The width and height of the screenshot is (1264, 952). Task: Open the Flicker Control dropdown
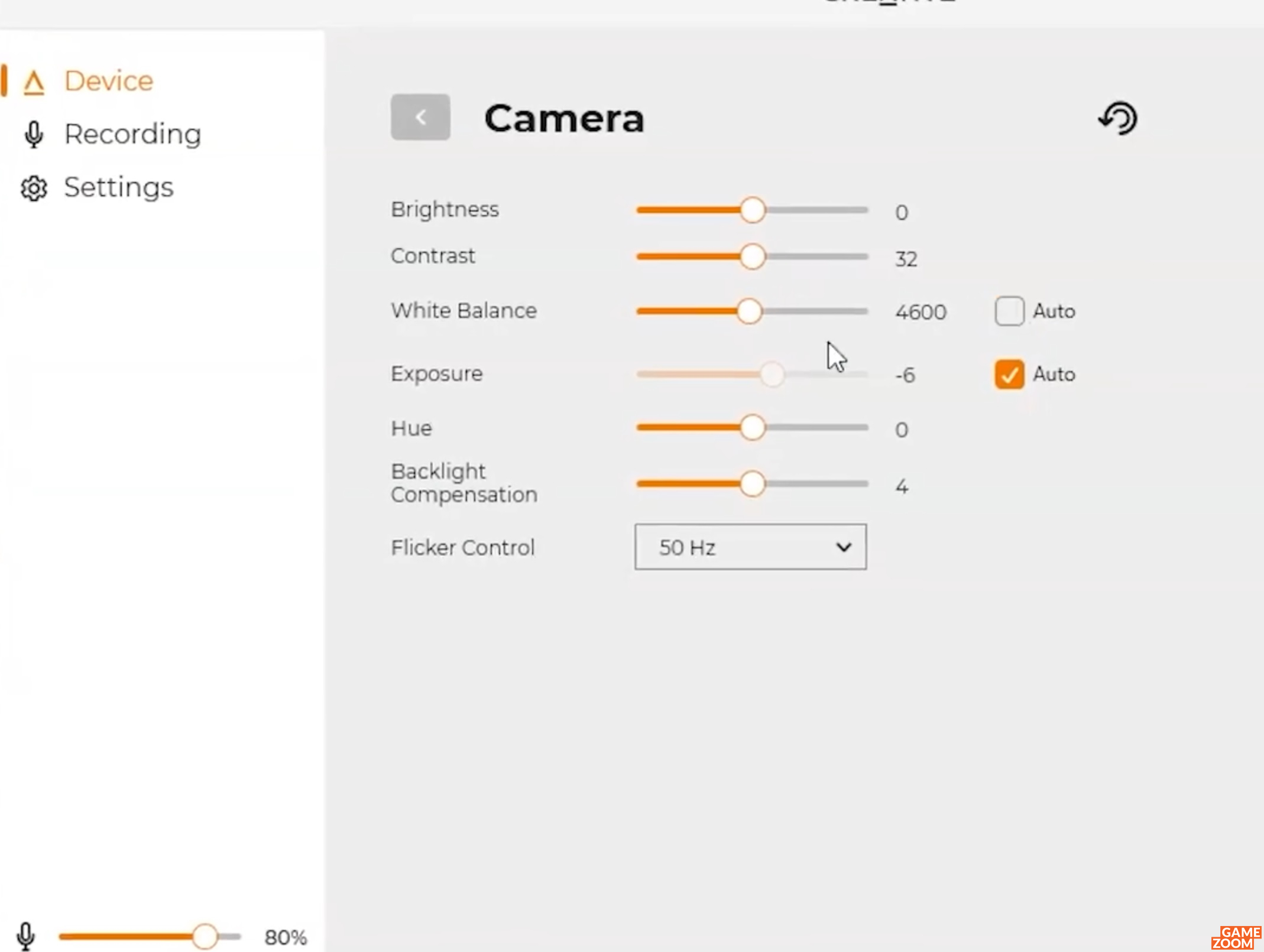(751, 547)
